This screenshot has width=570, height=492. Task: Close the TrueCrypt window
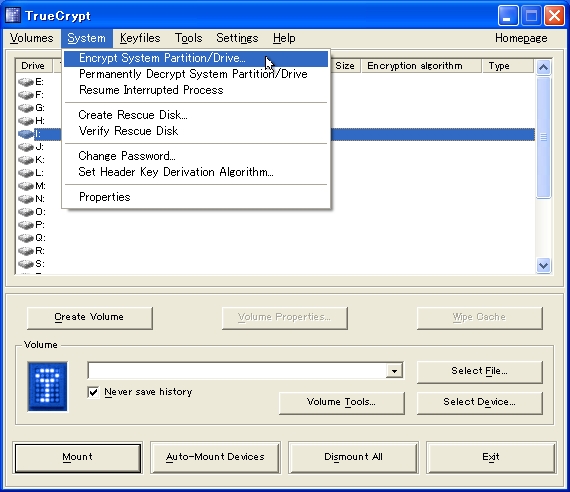(554, 16)
